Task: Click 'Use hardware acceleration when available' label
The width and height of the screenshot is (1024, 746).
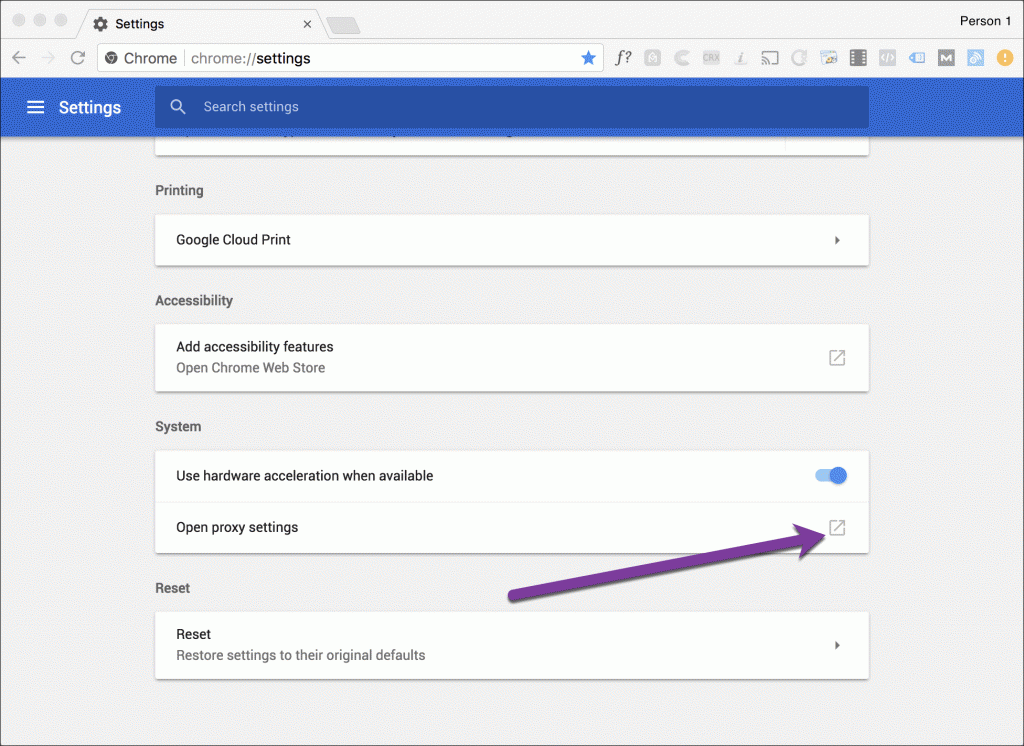Action: pos(304,476)
